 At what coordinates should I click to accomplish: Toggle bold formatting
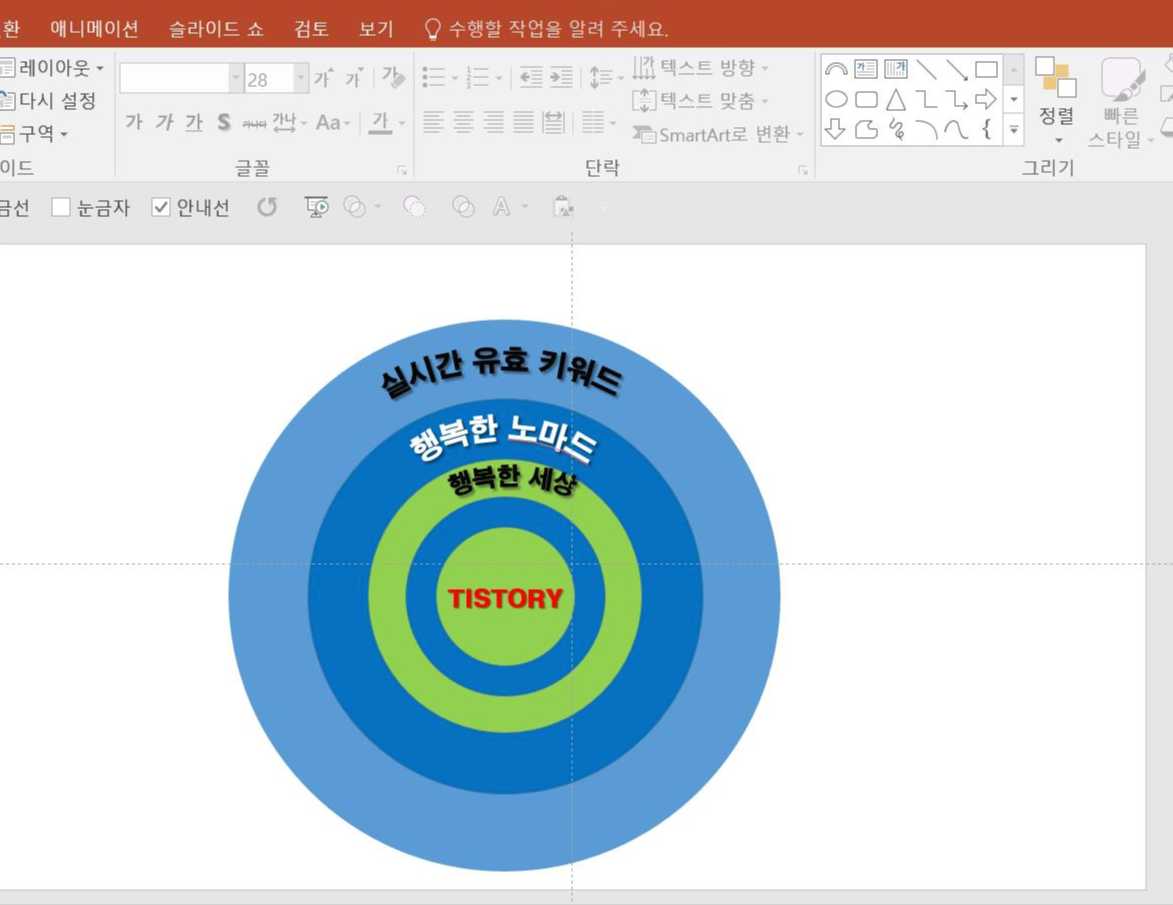pyautogui.click(x=134, y=122)
